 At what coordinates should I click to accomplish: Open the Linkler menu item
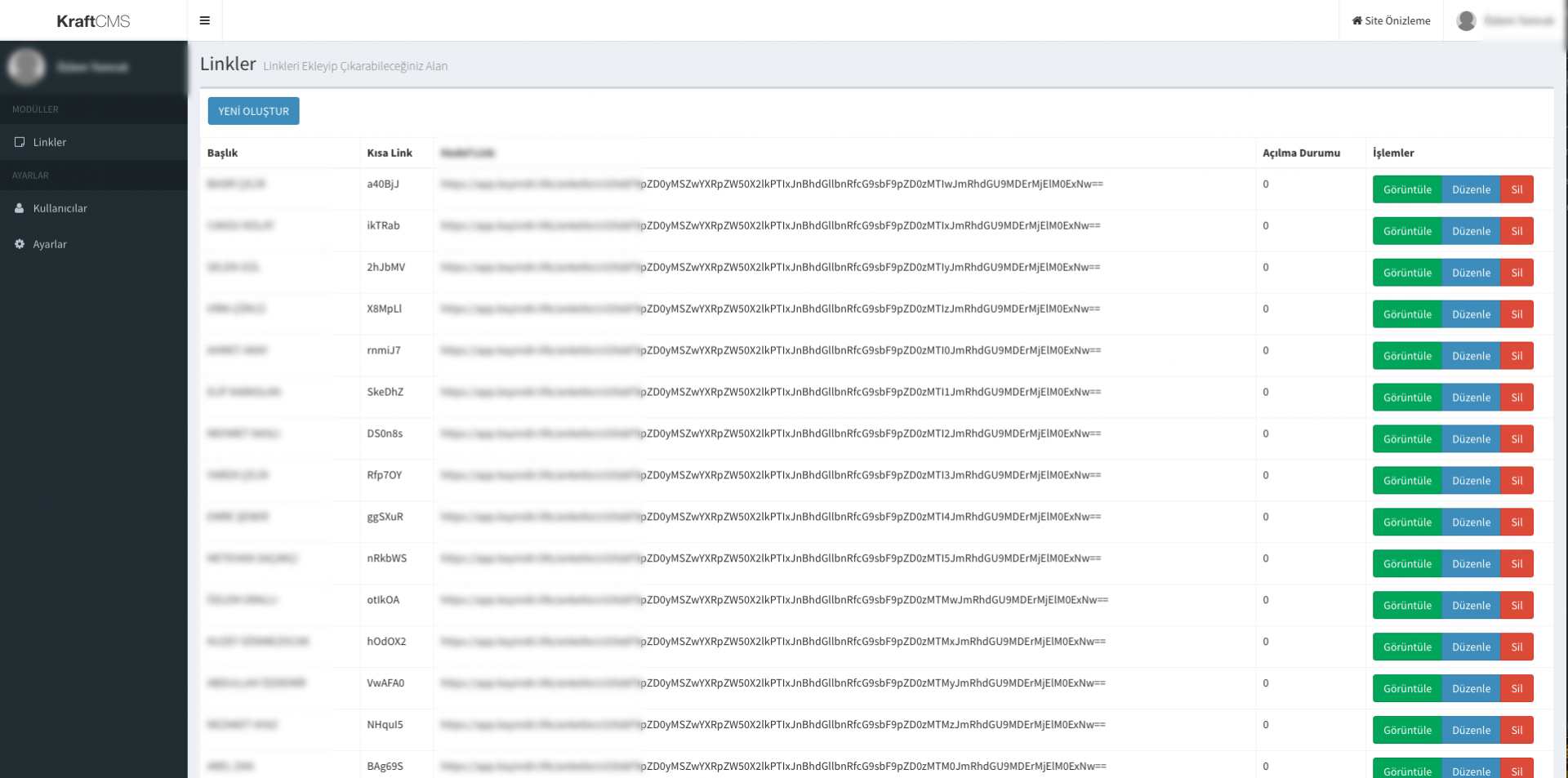(x=94, y=142)
